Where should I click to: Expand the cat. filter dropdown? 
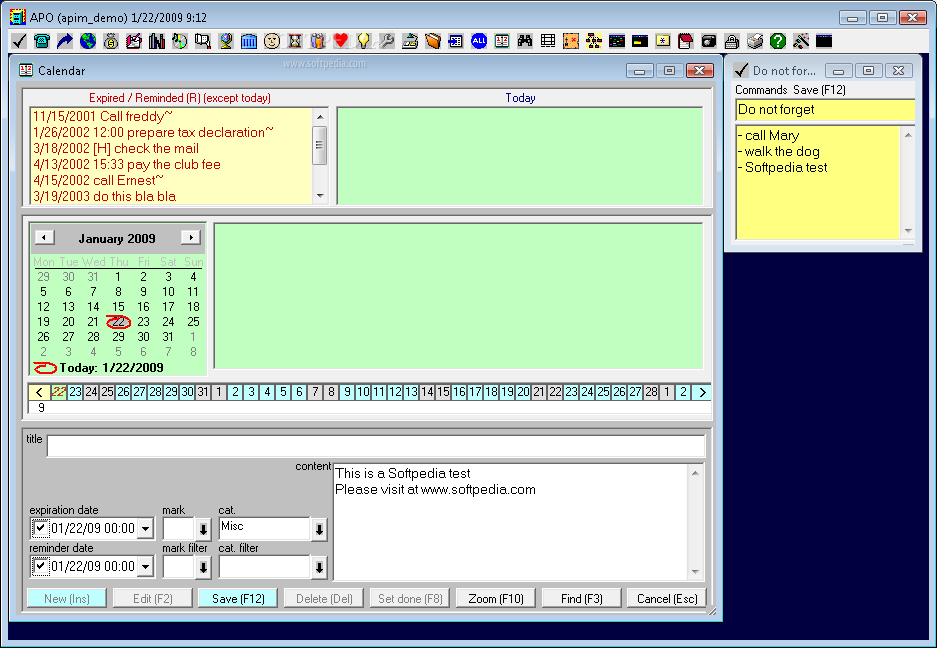[319, 567]
